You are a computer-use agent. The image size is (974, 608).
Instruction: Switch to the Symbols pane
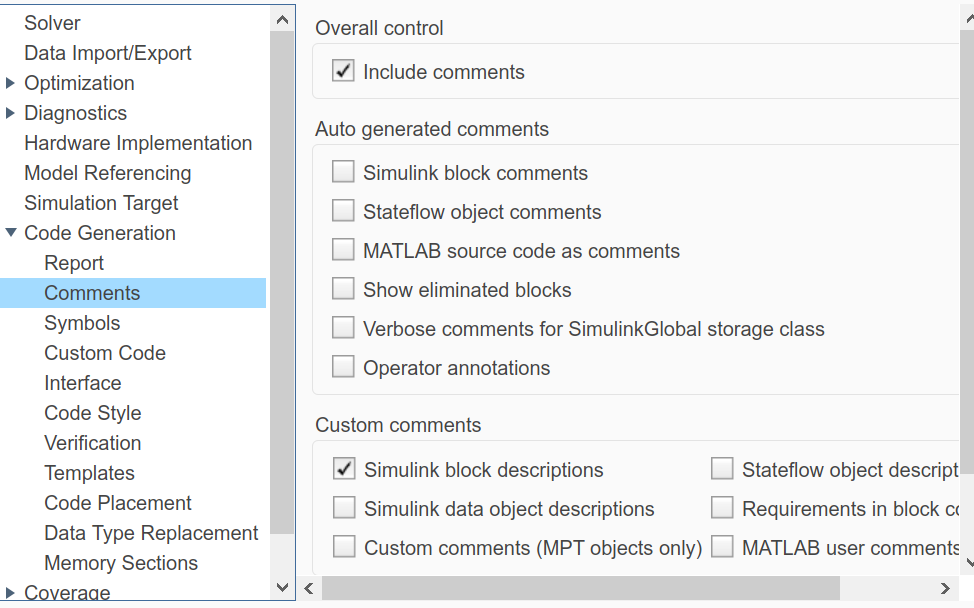click(82, 323)
